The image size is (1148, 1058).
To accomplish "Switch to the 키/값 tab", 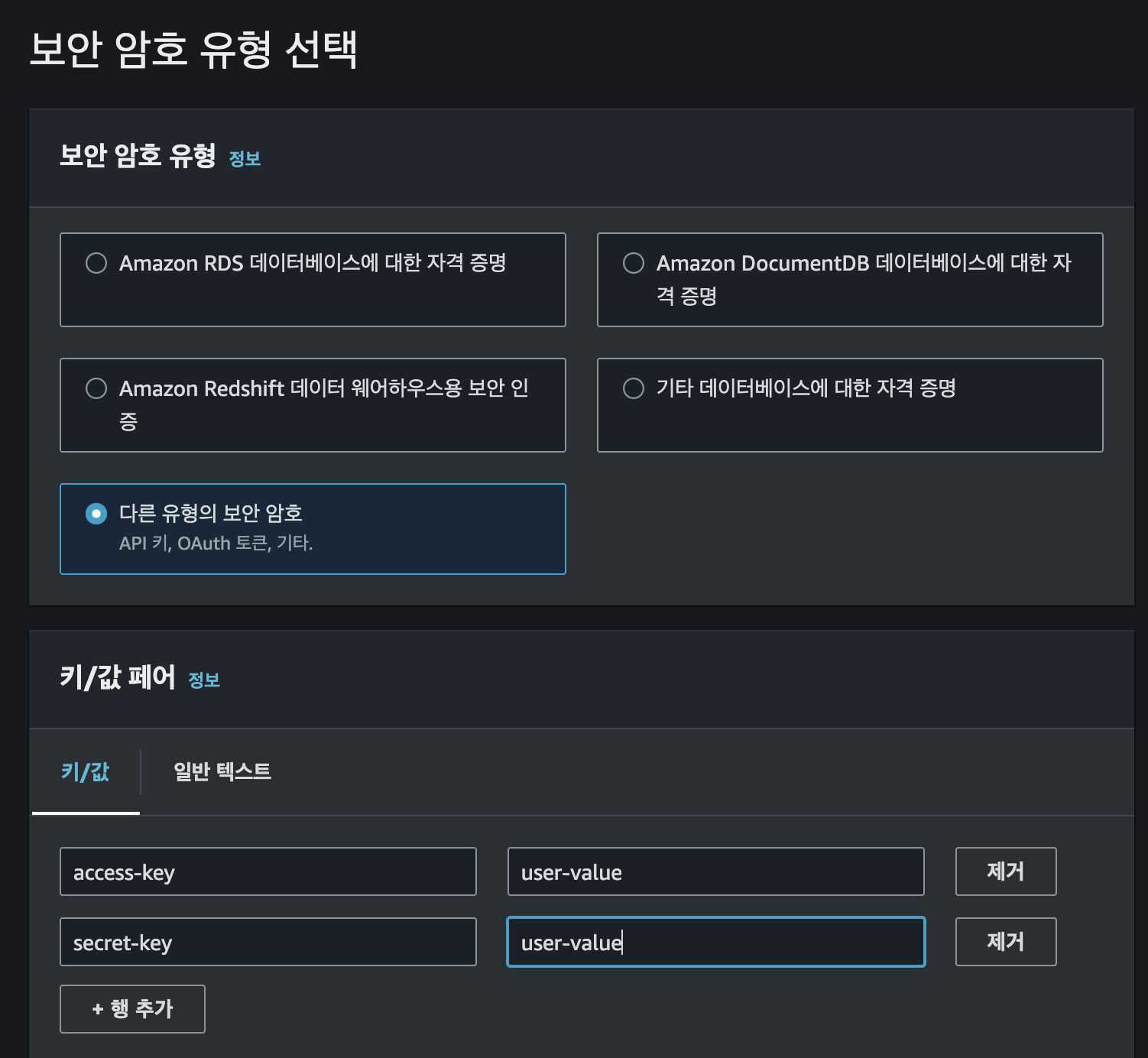I will 86,771.
